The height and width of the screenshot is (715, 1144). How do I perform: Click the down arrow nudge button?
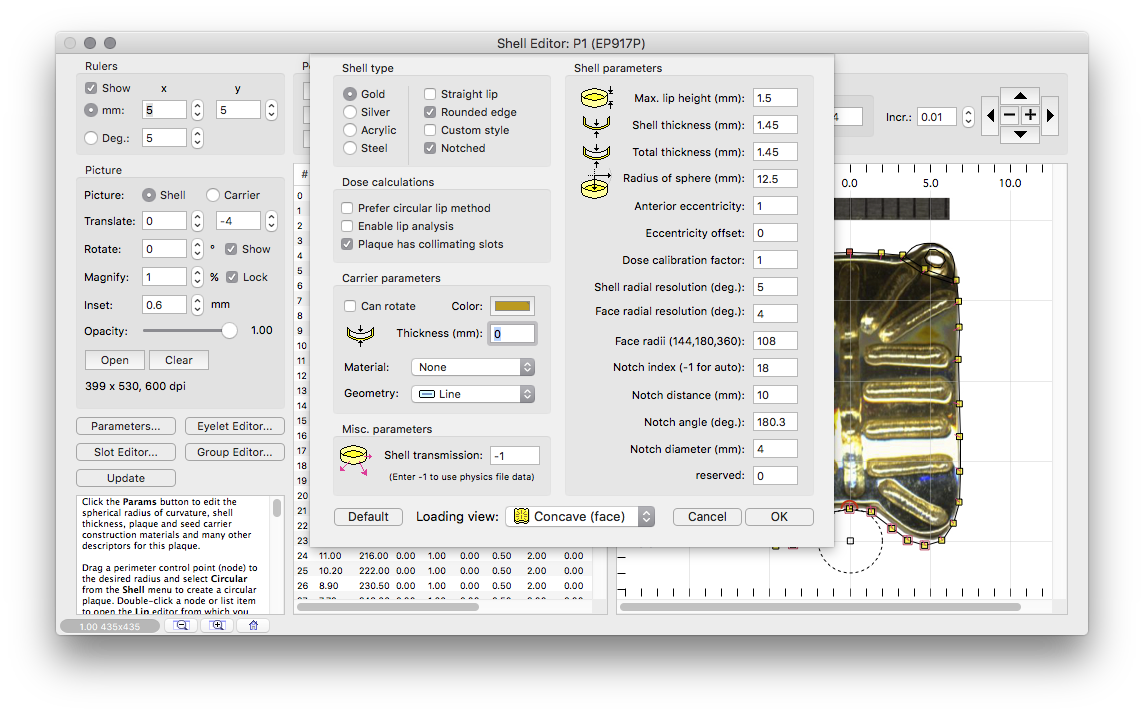[x=1020, y=134]
